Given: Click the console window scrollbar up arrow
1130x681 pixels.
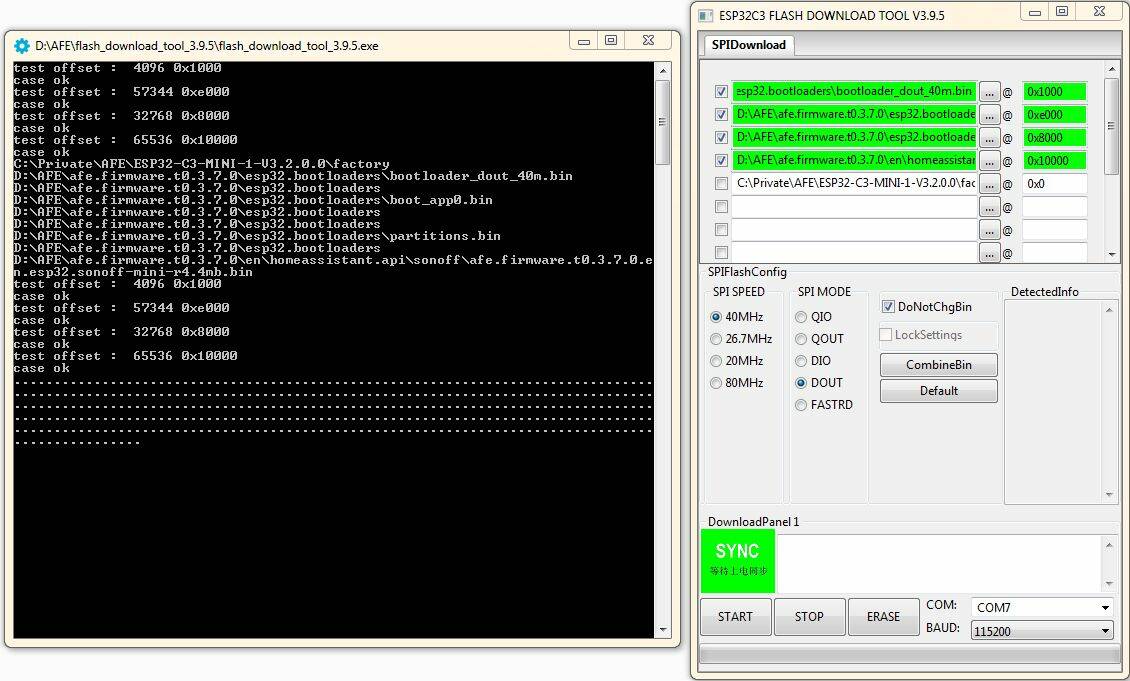Looking at the screenshot, I should (663, 70).
